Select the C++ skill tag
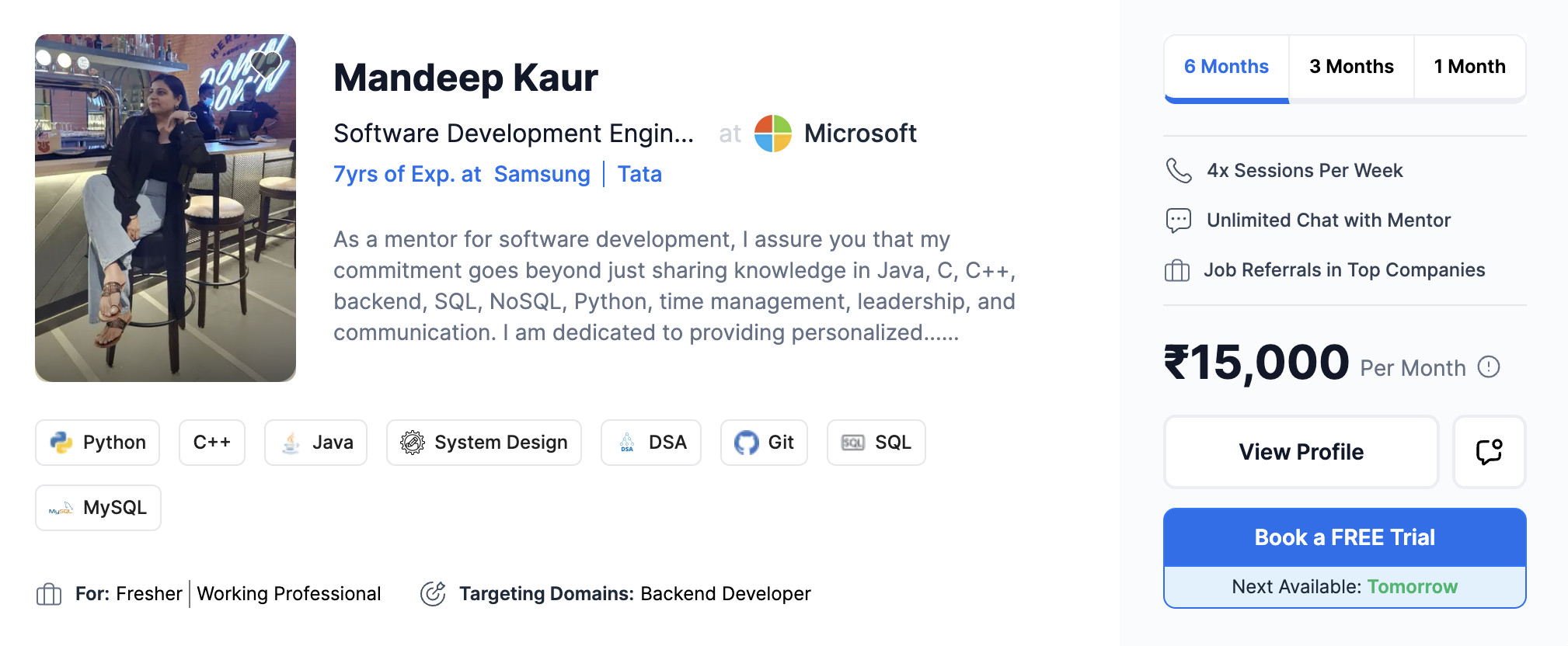 212,443
